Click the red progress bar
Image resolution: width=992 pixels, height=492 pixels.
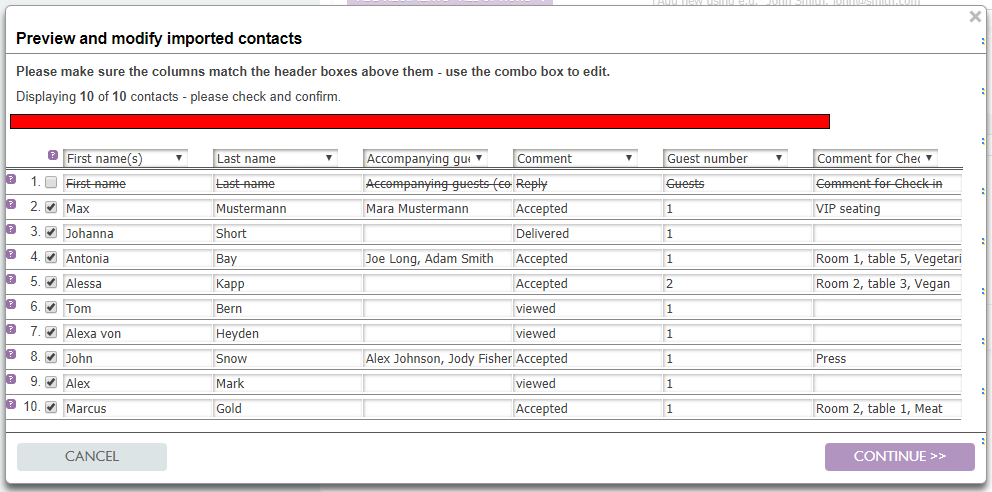pyautogui.click(x=420, y=121)
